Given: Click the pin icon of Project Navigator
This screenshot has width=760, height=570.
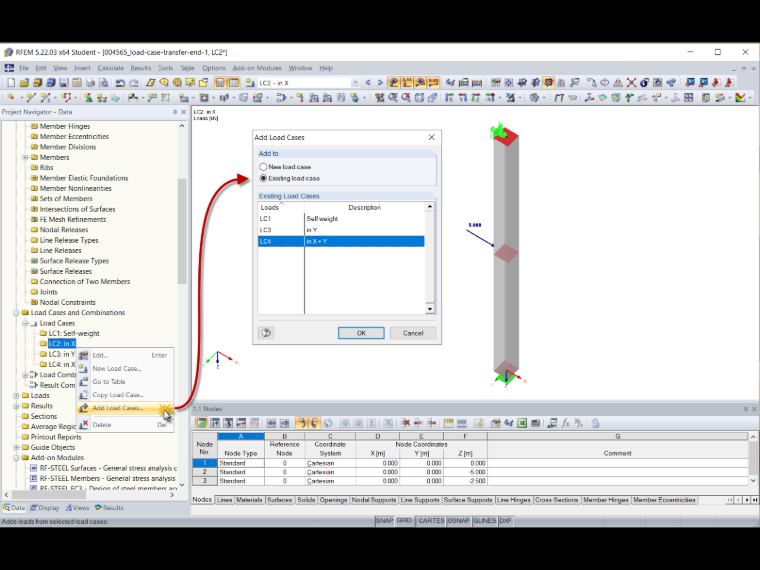Looking at the screenshot, I should (x=175, y=112).
